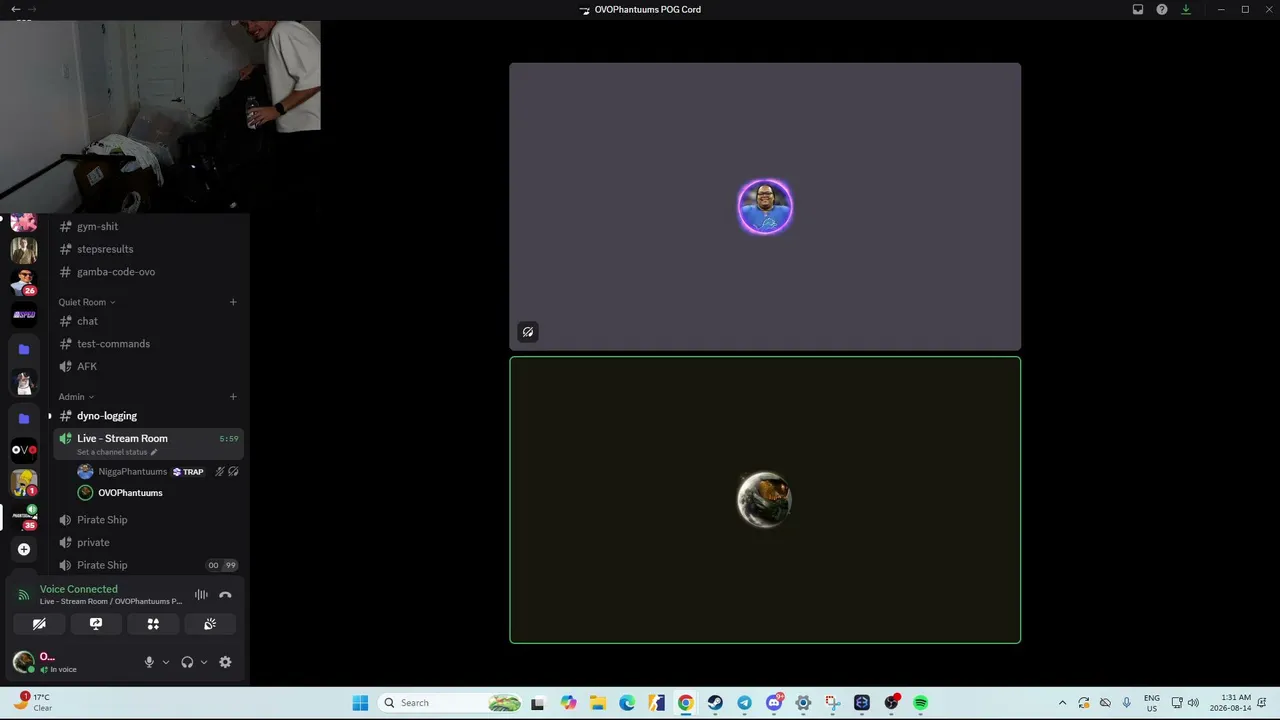Open input device options arrow
Viewport: 1280px width, 720px height.
tap(166, 662)
